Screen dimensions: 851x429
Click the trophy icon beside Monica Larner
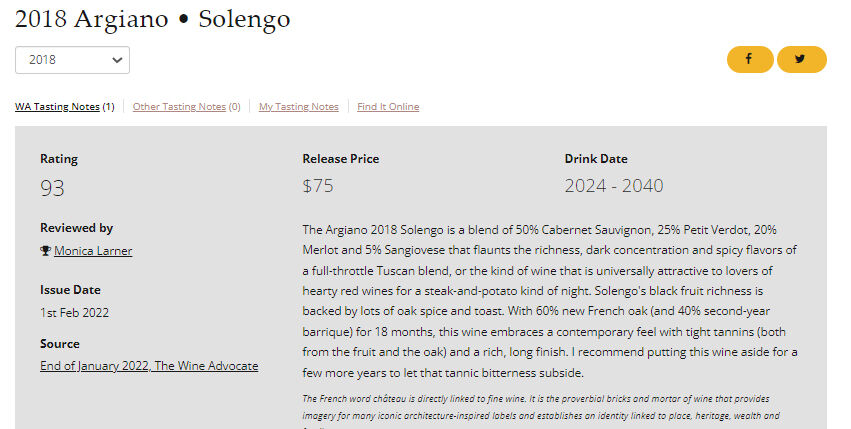click(45, 251)
